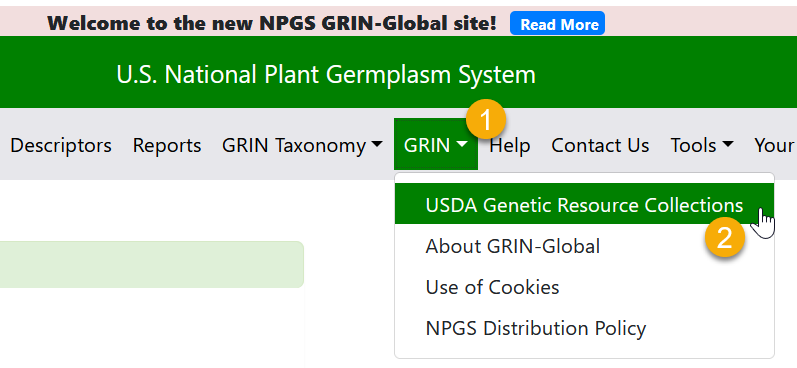Go to the Descriptors page
The width and height of the screenshot is (797, 368).
61,146
